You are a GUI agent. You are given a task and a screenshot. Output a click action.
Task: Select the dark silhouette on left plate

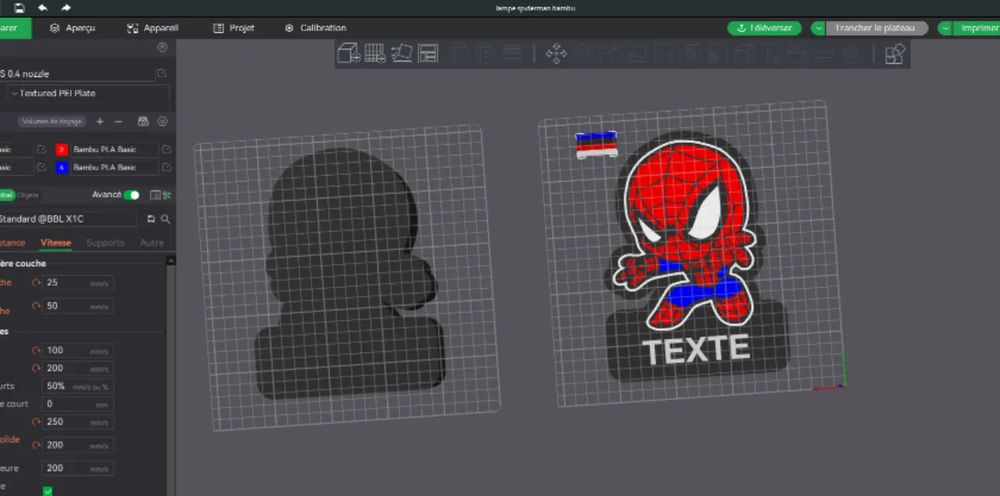[x=349, y=274]
